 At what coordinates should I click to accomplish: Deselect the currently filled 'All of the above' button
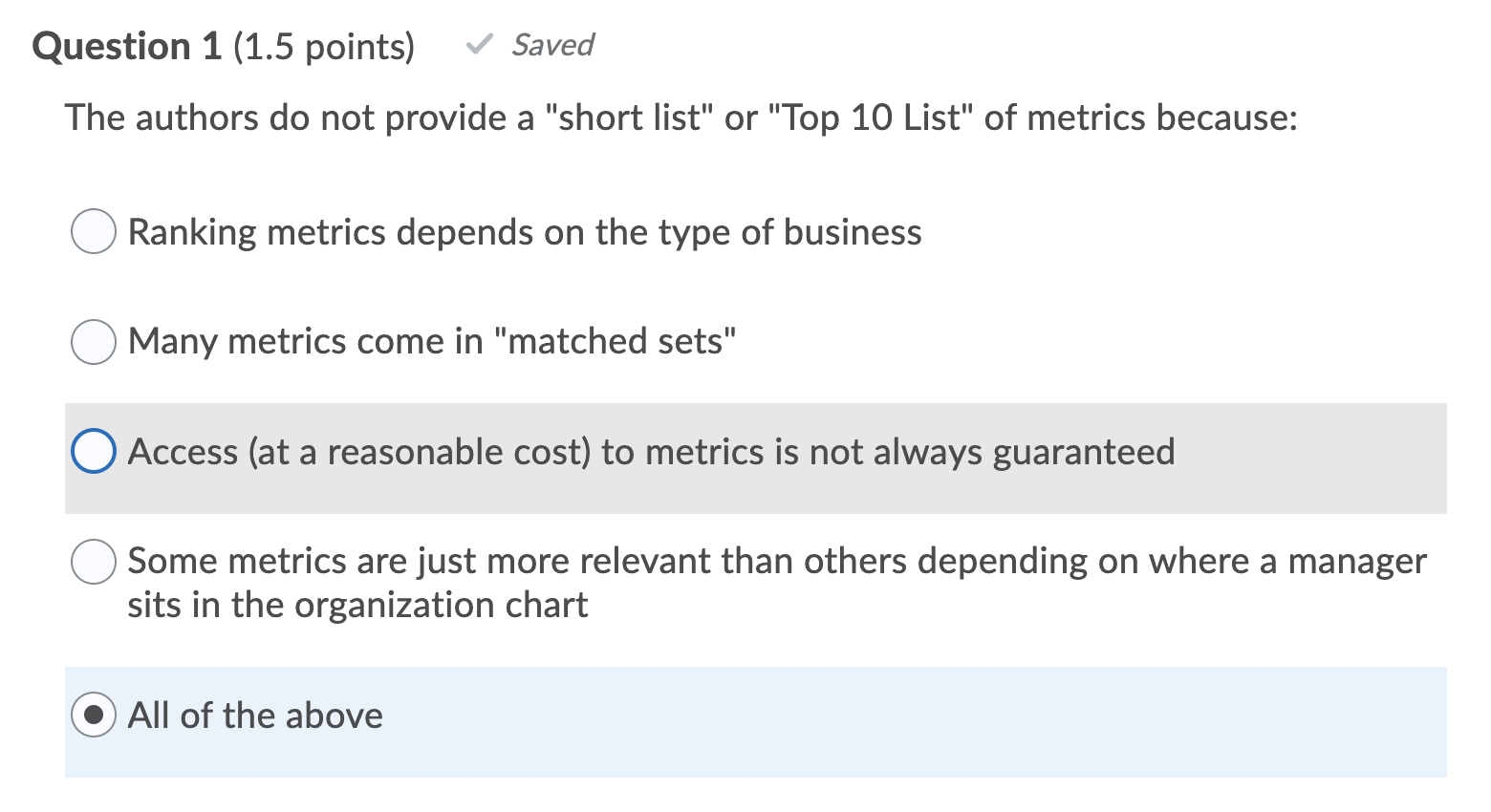pyautogui.click(x=93, y=714)
